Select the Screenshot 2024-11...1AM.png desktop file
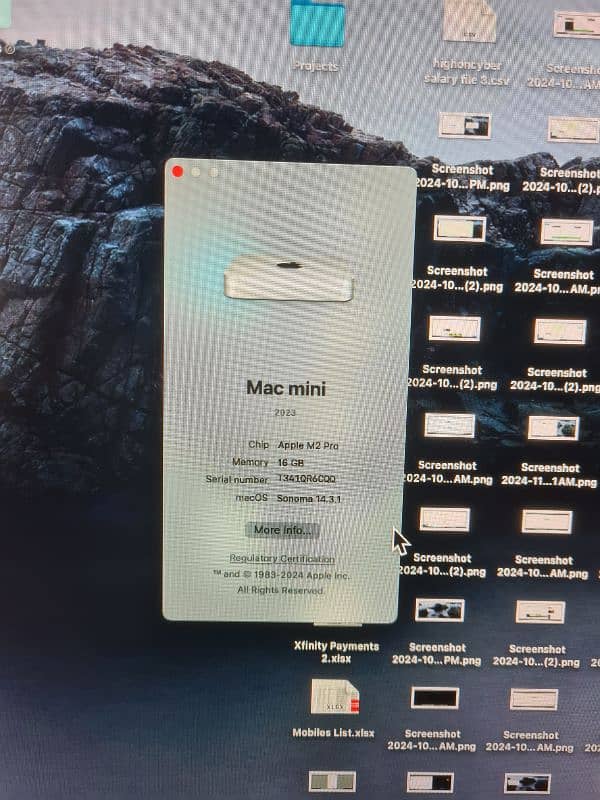 [x=553, y=428]
